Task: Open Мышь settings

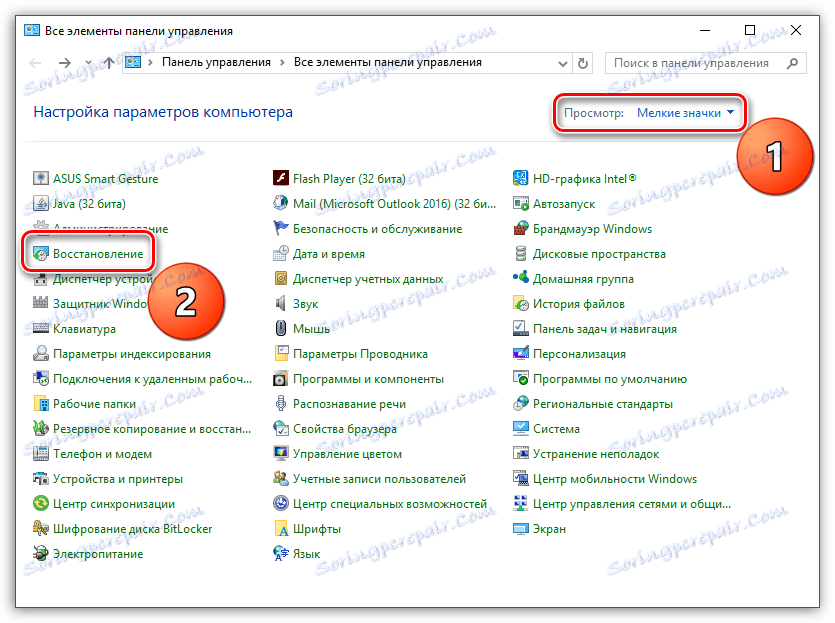Action: click(310, 328)
